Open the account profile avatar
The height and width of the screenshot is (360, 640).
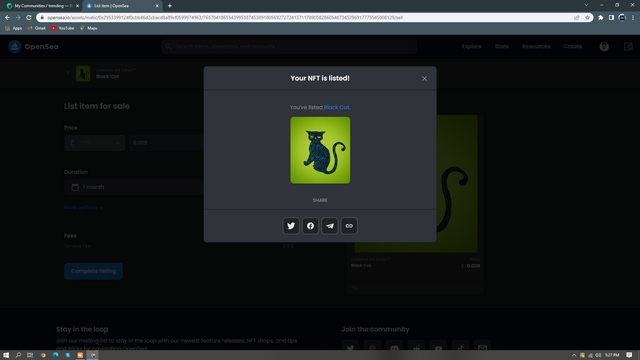coord(604,47)
